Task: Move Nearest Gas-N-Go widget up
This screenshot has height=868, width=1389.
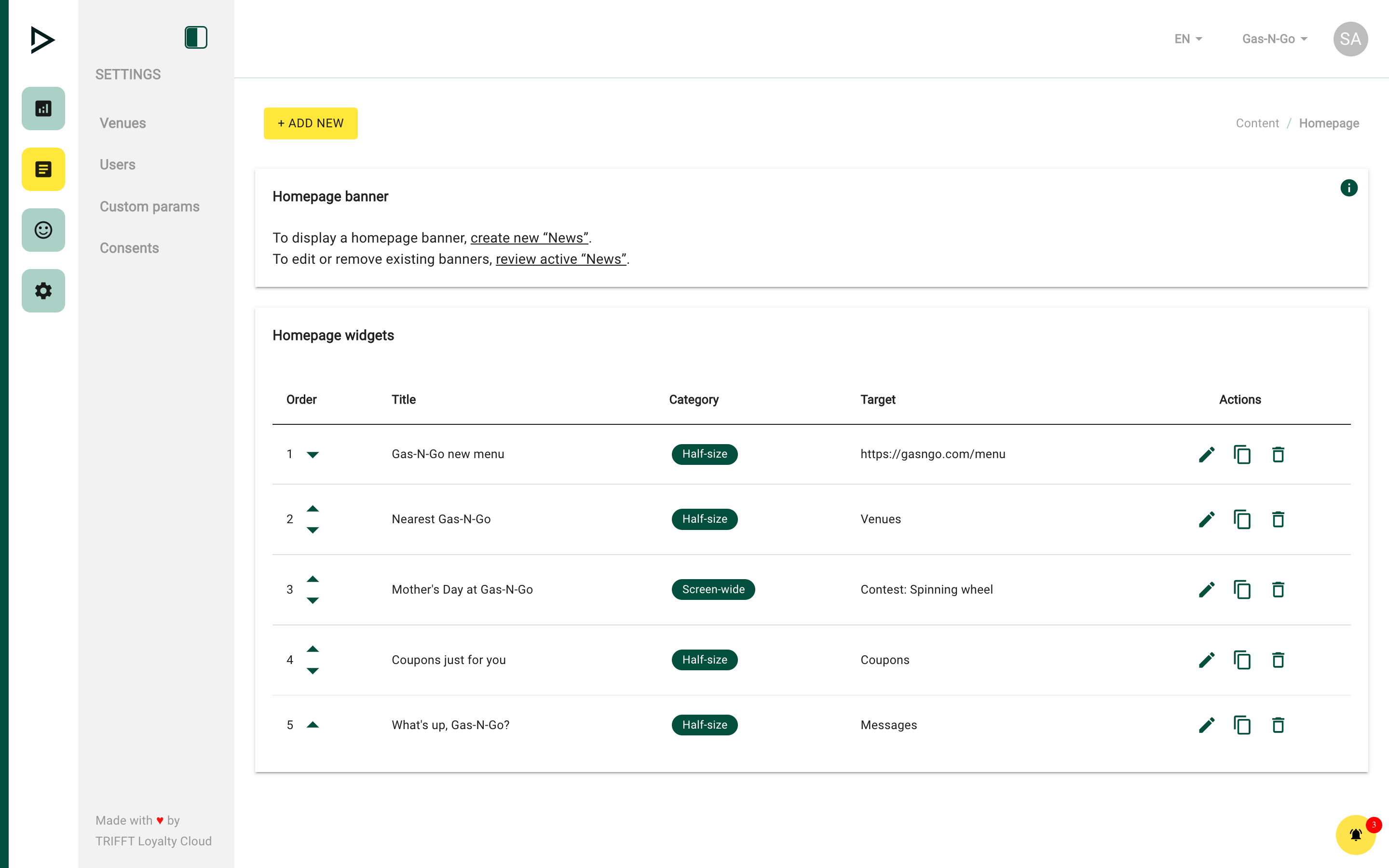Action: [x=312, y=509]
